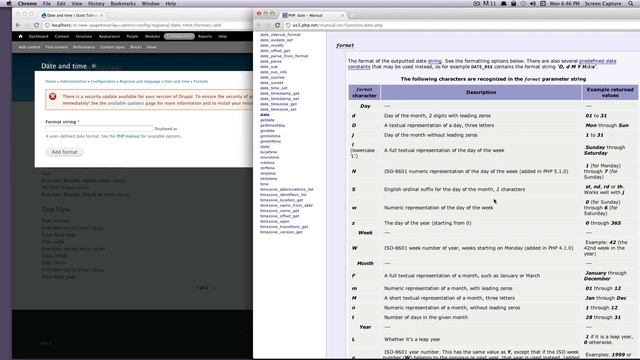This screenshot has width=640, height=360.
Task: Open the PHP manual link
Action: [x=128, y=136]
